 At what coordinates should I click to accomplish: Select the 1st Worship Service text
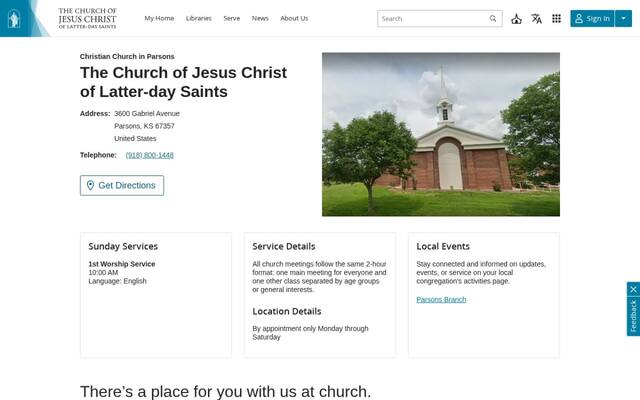[x=122, y=264]
